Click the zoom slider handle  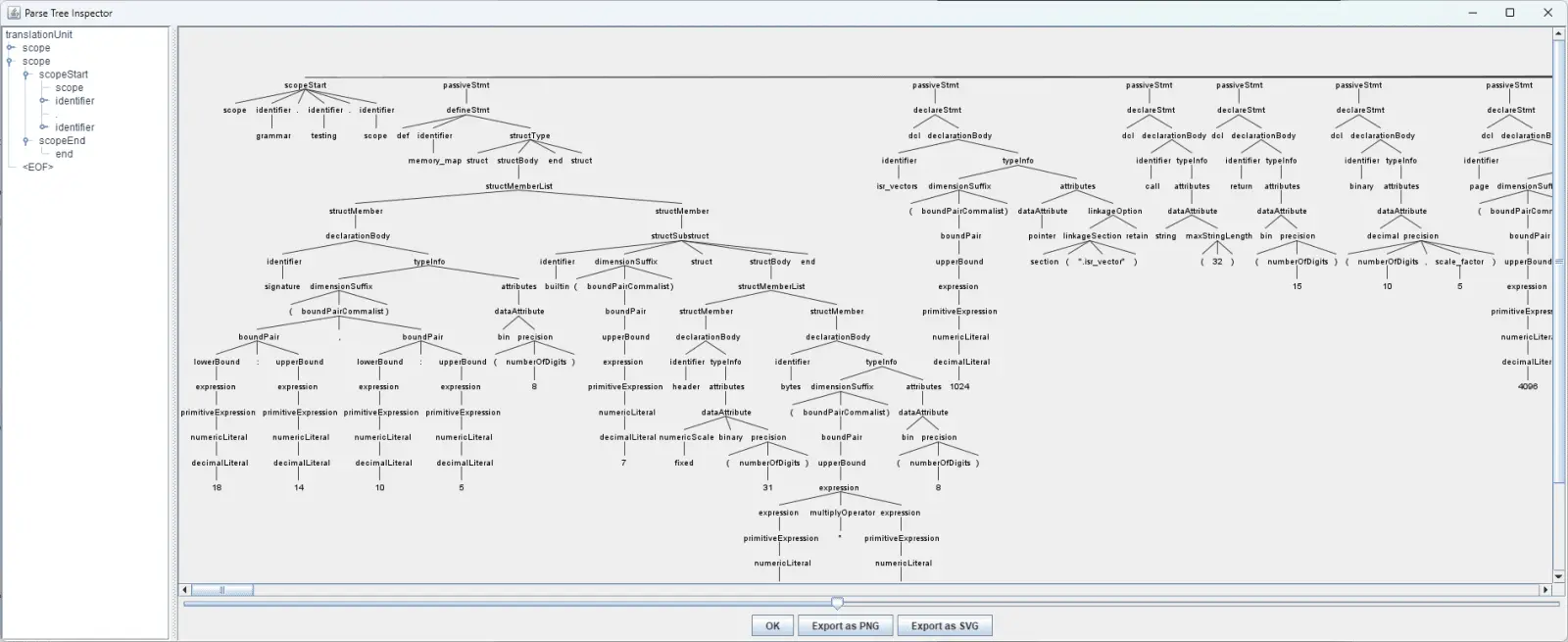837,603
